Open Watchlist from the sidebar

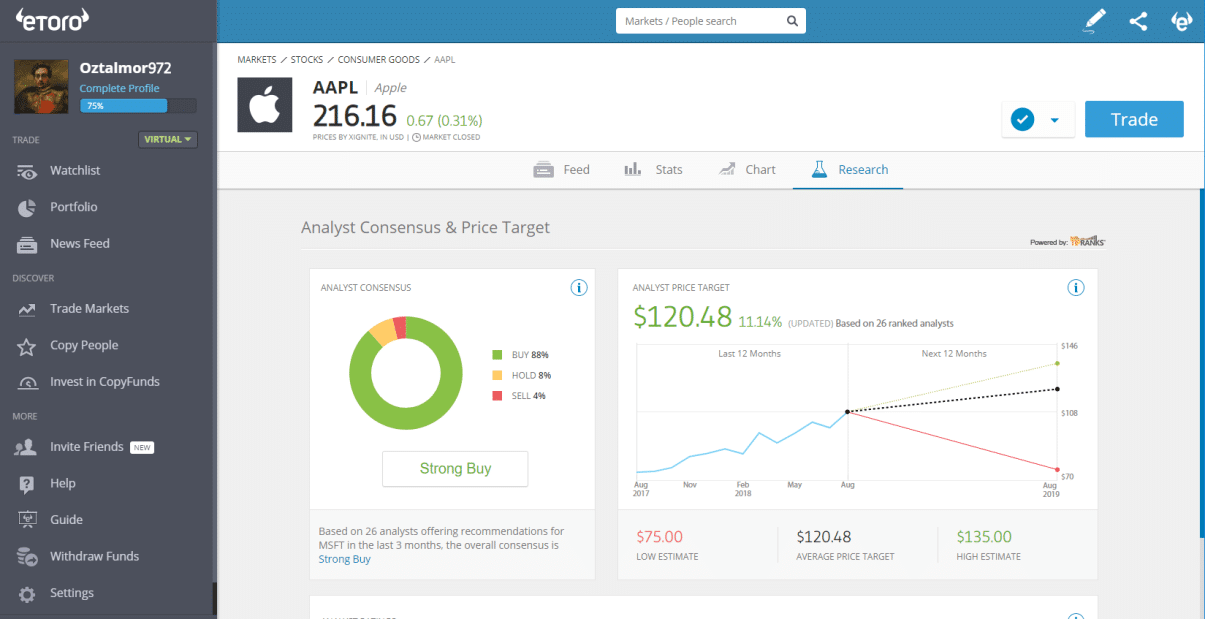point(75,170)
